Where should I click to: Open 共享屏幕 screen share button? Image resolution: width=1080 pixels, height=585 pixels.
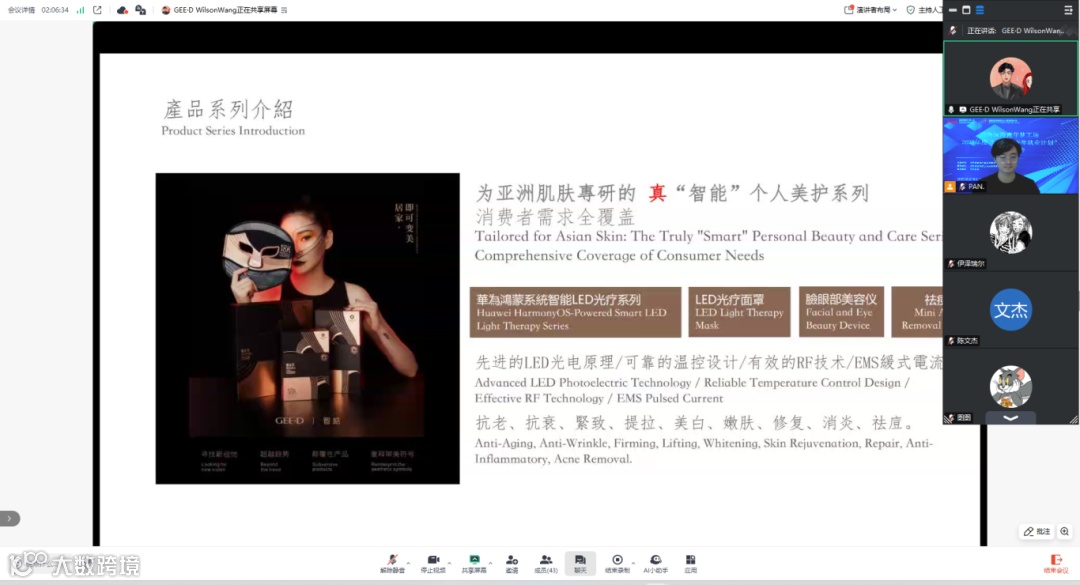474,564
